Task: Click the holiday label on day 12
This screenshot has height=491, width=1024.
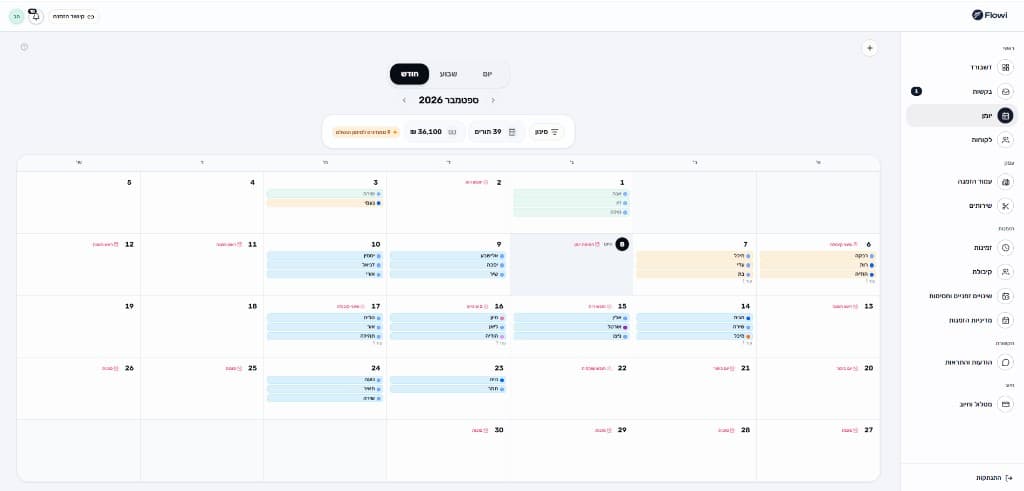Action: (x=105, y=244)
